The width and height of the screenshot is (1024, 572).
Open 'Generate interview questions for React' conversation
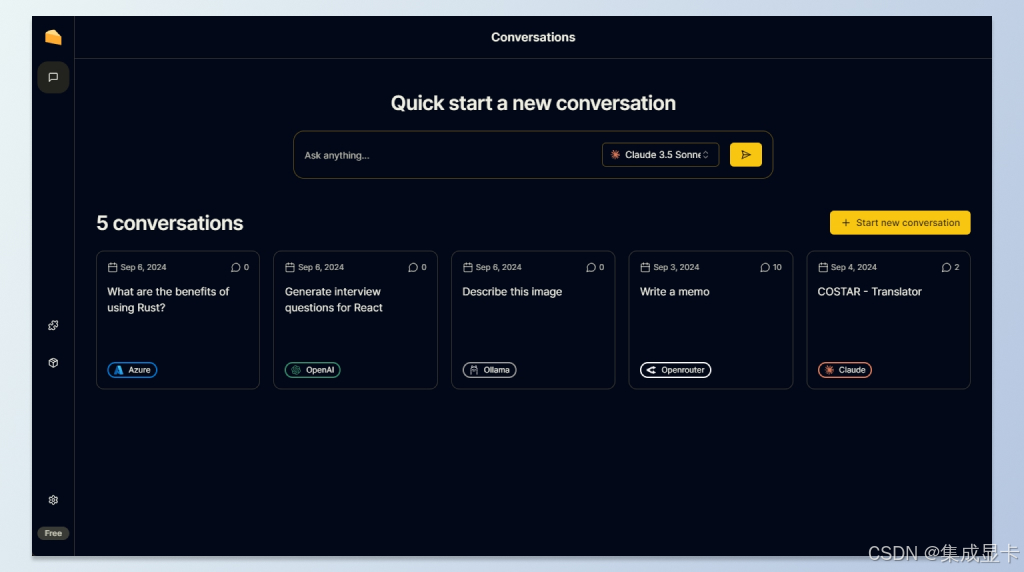click(355, 320)
